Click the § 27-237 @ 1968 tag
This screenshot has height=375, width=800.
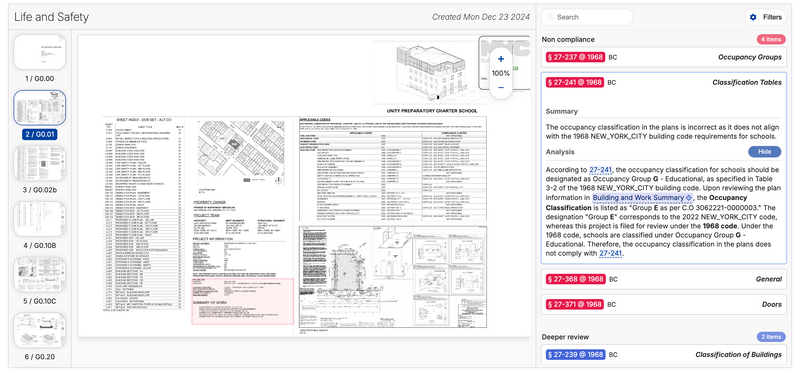tap(575, 57)
